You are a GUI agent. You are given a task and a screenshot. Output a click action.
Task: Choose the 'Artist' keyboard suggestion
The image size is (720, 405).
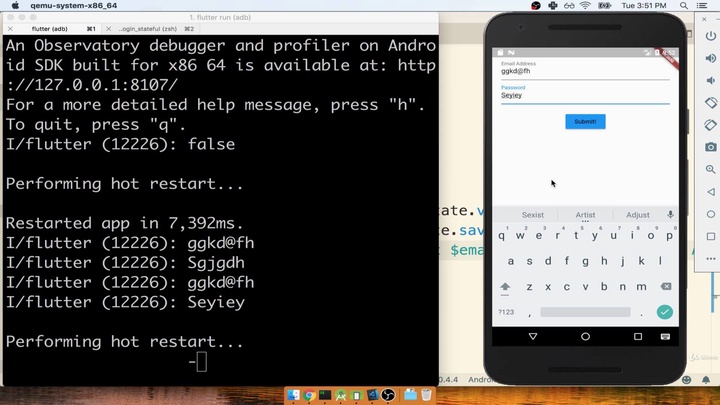[585, 215]
